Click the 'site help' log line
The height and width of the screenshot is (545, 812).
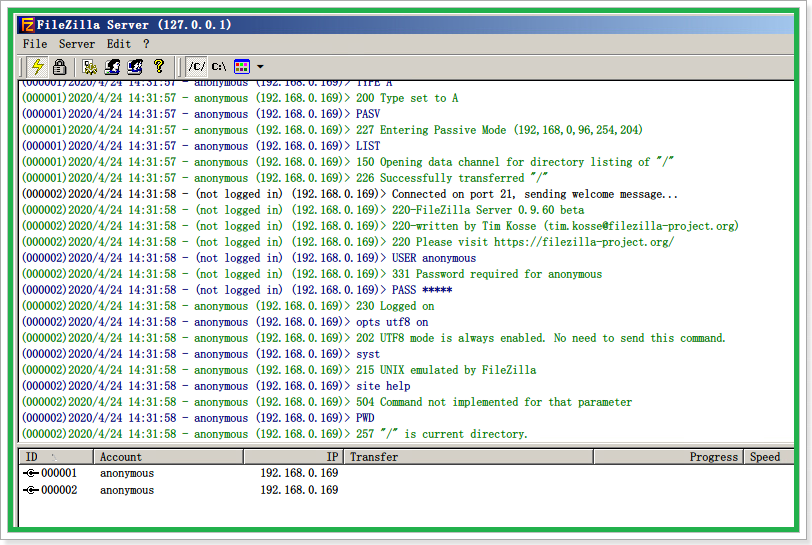pos(216,386)
